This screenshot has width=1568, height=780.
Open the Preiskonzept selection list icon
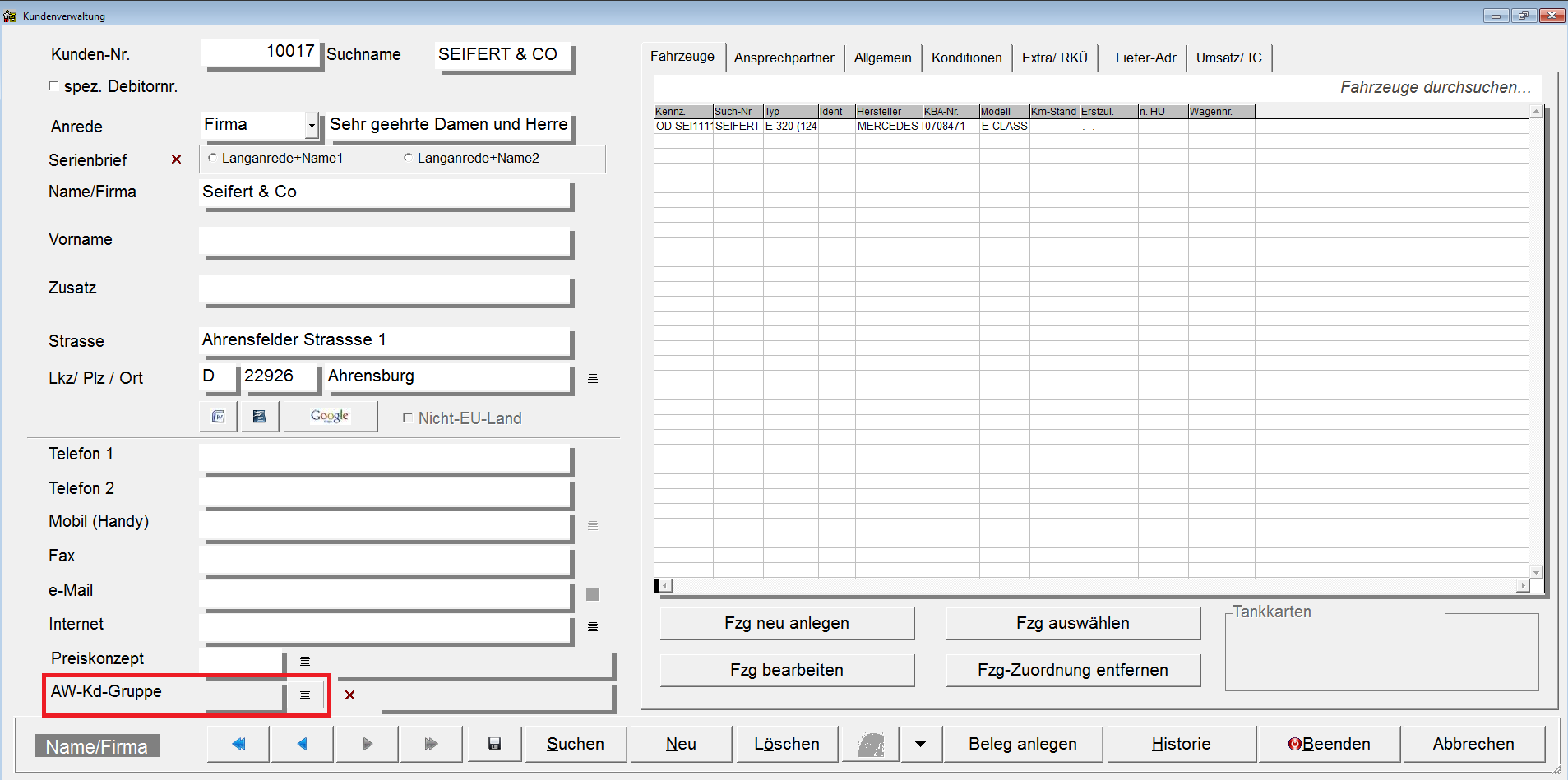point(305,662)
